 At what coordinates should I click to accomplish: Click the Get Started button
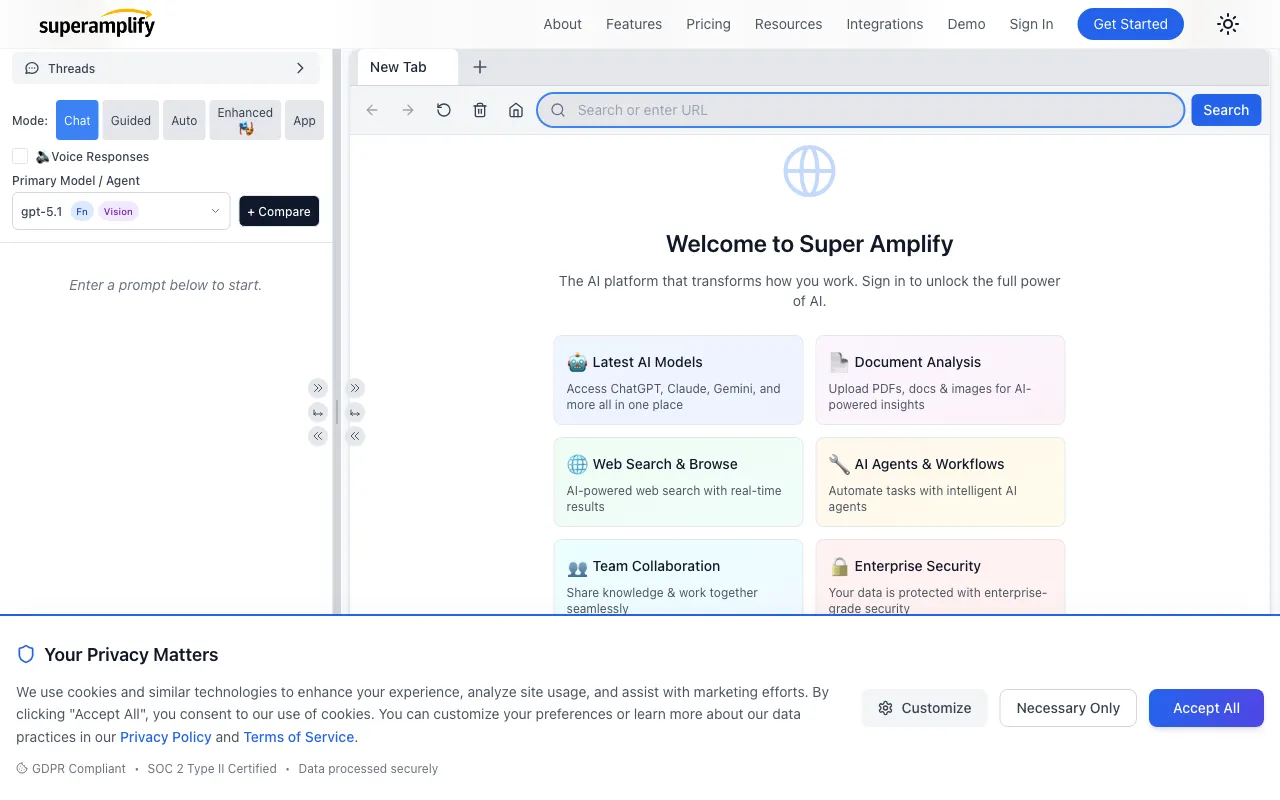coord(1130,24)
